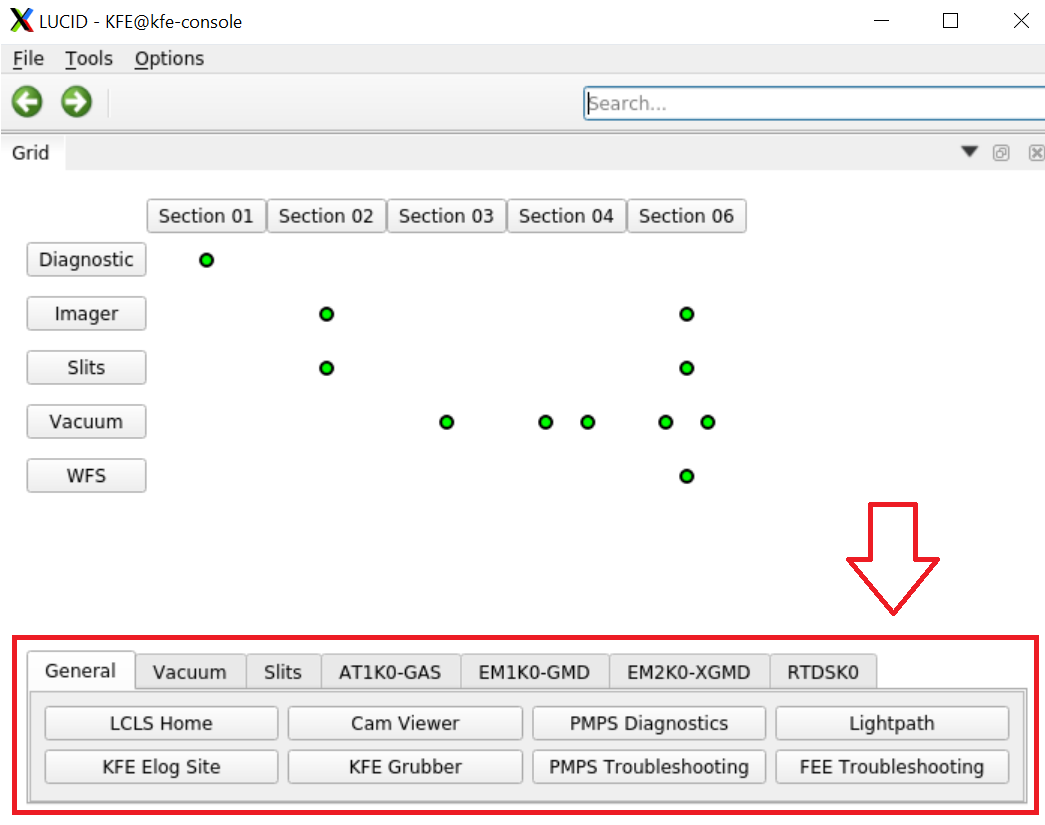Screen dimensions: 1045x825
Task: Click the Diagnostic Section 01 green indicator
Action: [x=206, y=260]
